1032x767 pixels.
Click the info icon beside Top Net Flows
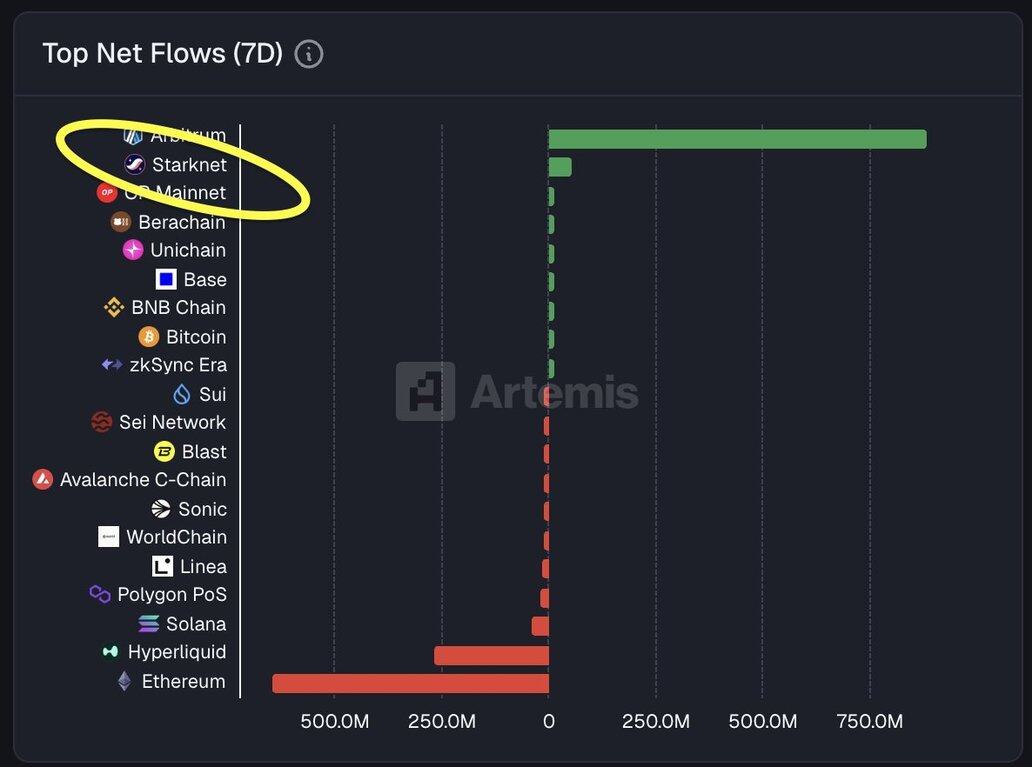(x=309, y=54)
